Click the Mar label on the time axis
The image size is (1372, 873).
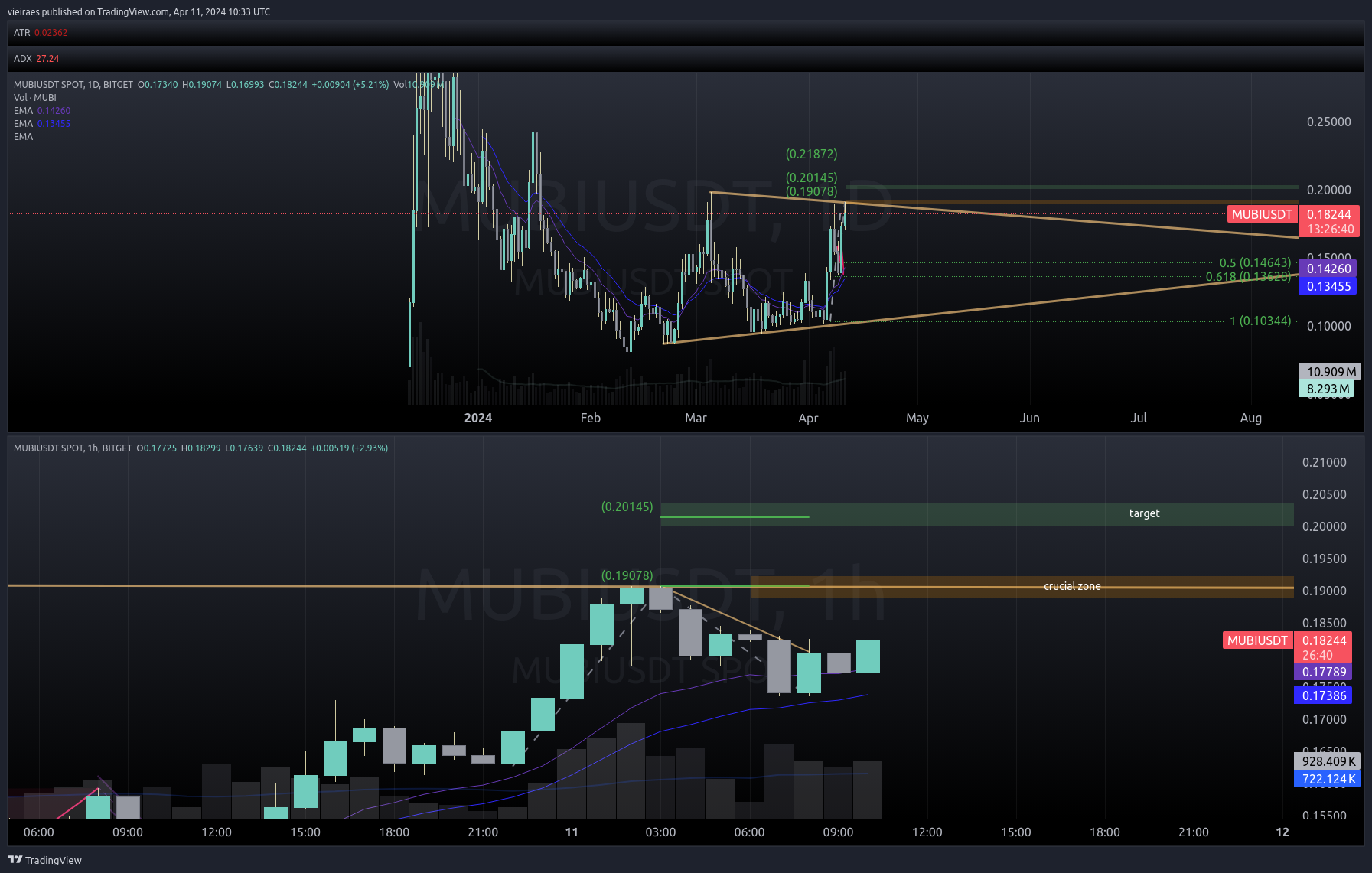(x=696, y=419)
